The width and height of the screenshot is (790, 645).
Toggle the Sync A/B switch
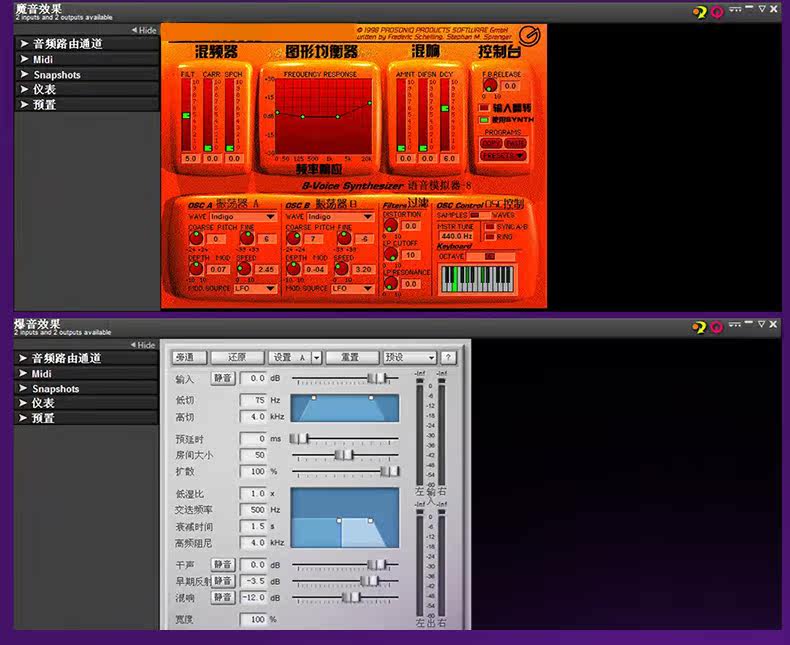point(489,227)
